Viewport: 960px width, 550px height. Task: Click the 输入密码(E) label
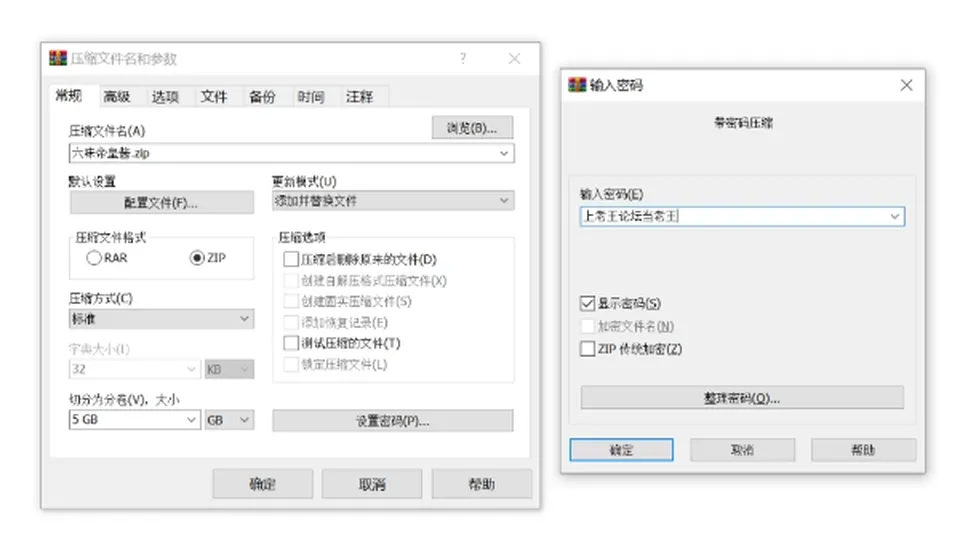tap(612, 194)
